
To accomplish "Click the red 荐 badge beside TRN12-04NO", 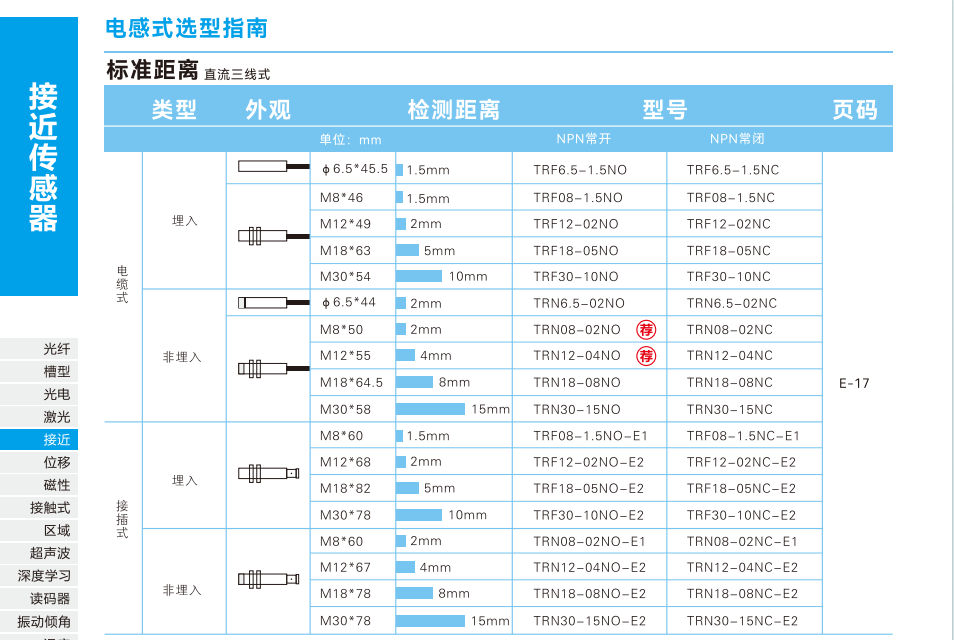I will pyautogui.click(x=647, y=356).
